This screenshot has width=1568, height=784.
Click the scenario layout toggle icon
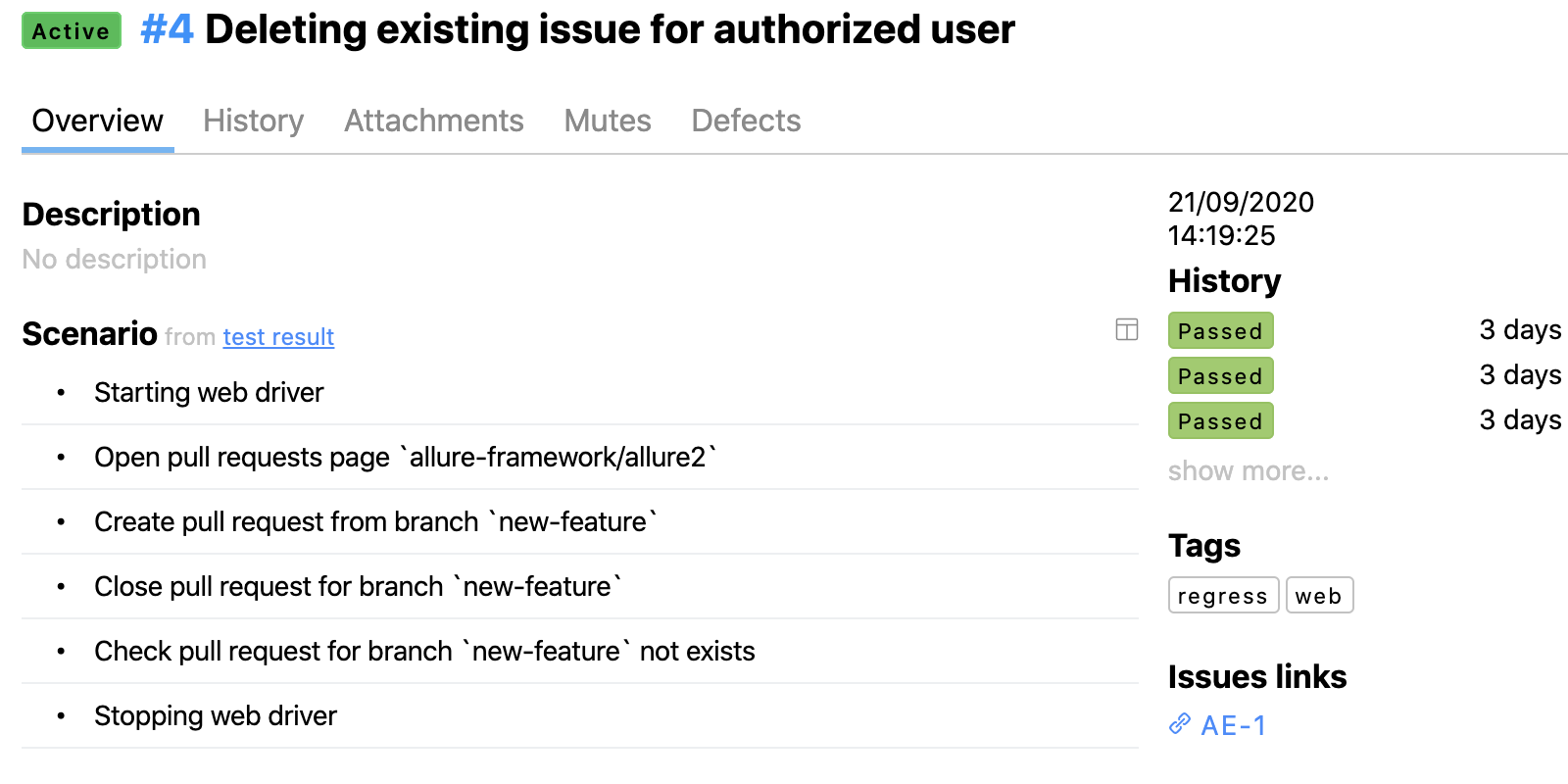[x=1126, y=329]
